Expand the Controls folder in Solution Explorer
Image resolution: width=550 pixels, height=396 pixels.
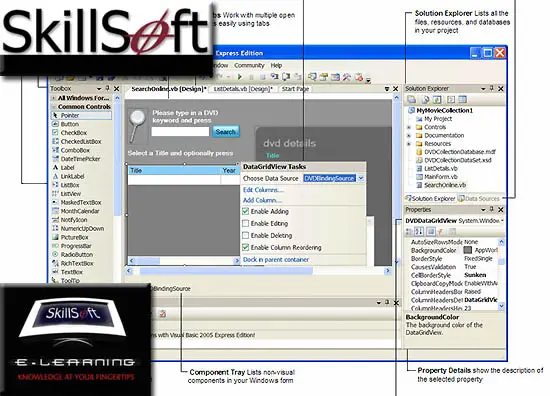(409, 127)
